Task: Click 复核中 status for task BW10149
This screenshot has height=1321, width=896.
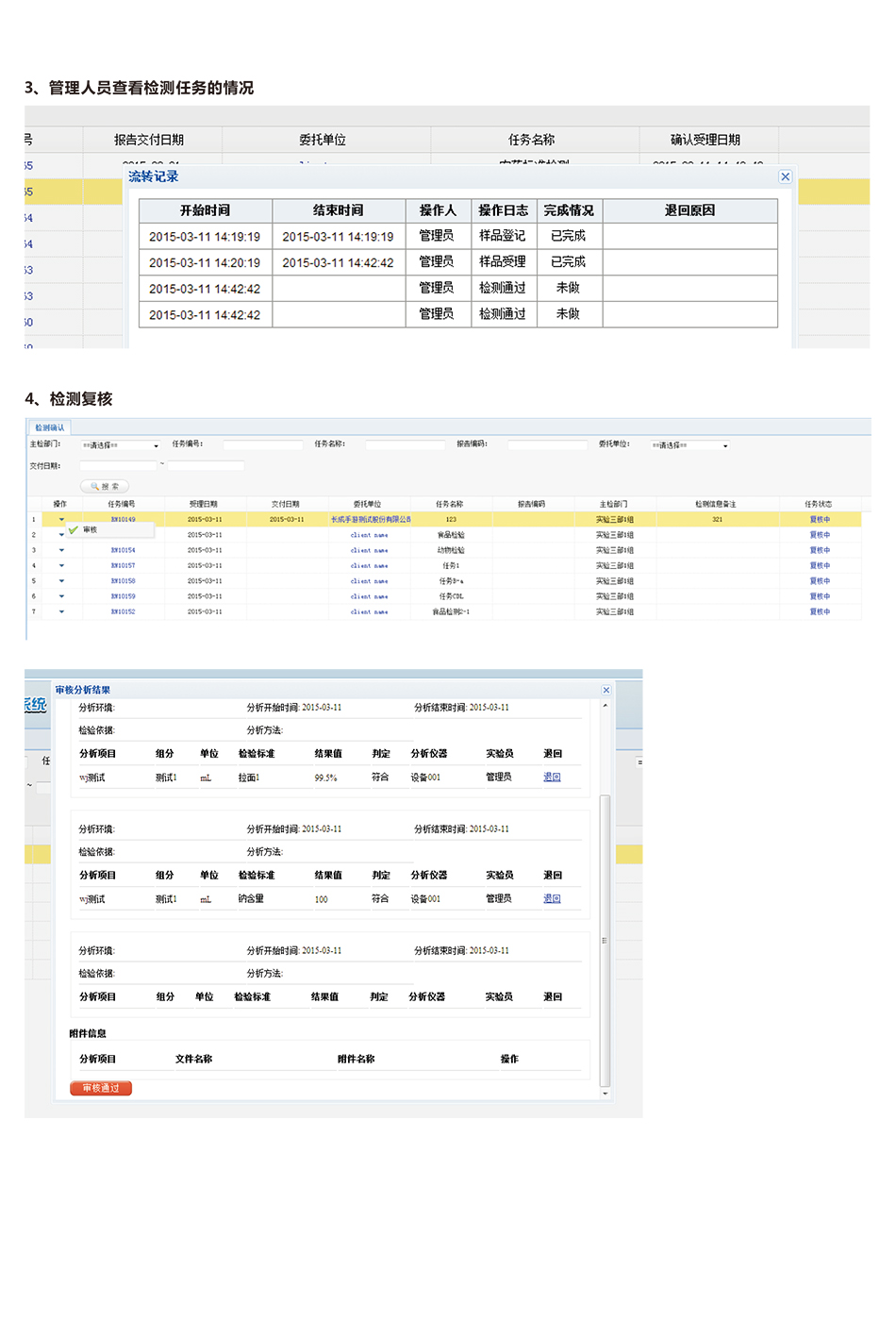Action: pyautogui.click(x=820, y=520)
